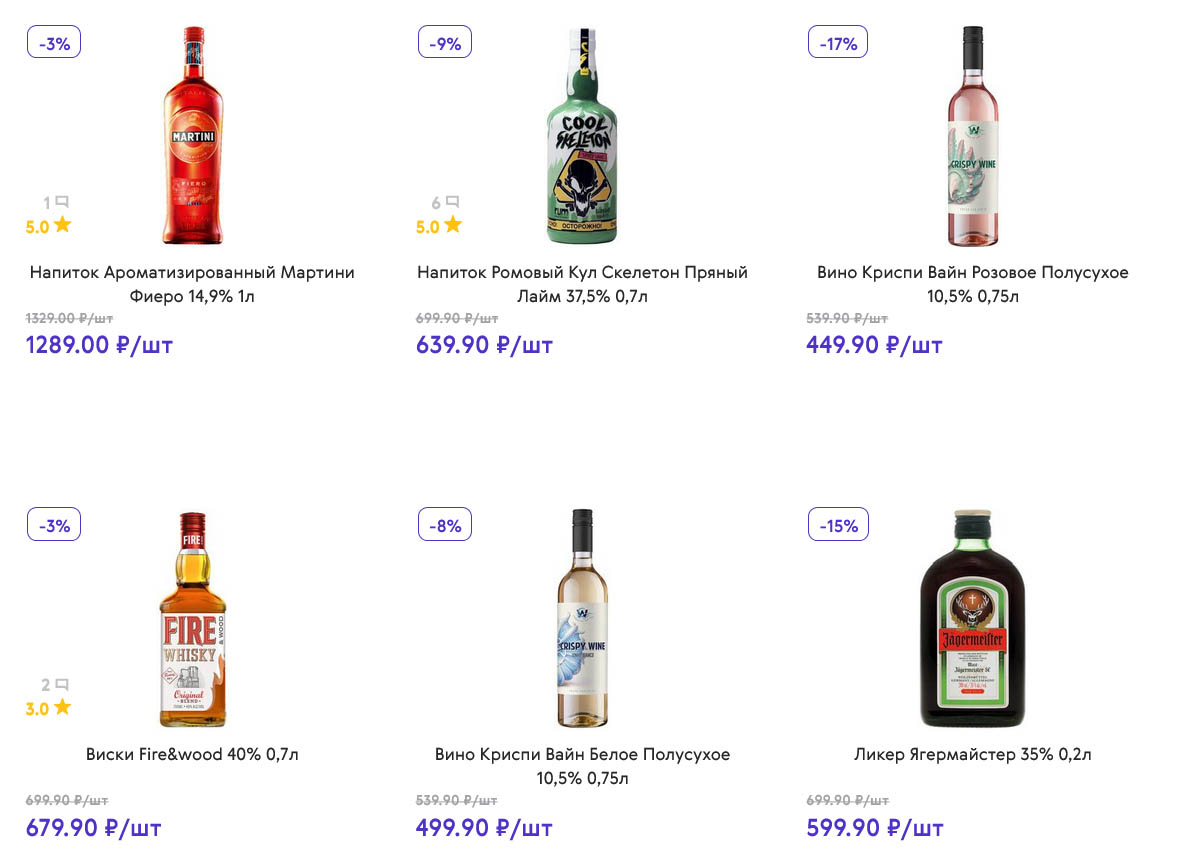1182x850 pixels.
Task: Click the star rating icon for Martini Fiero
Action: 63,225
